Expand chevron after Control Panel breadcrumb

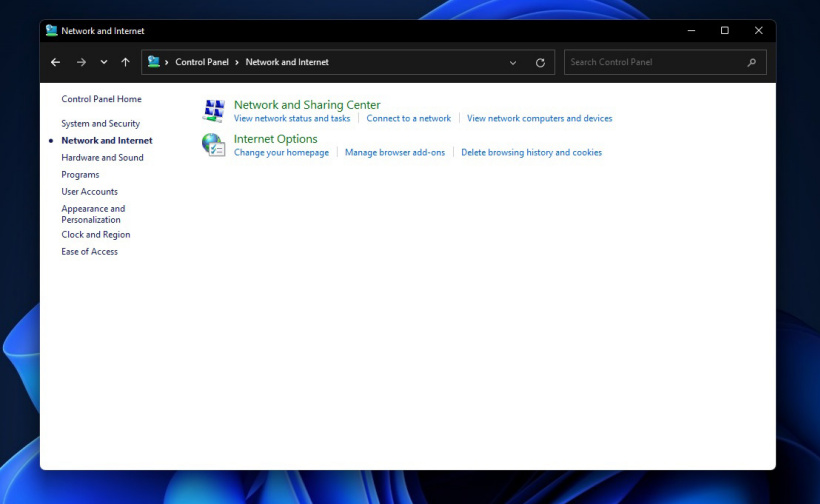click(x=237, y=62)
